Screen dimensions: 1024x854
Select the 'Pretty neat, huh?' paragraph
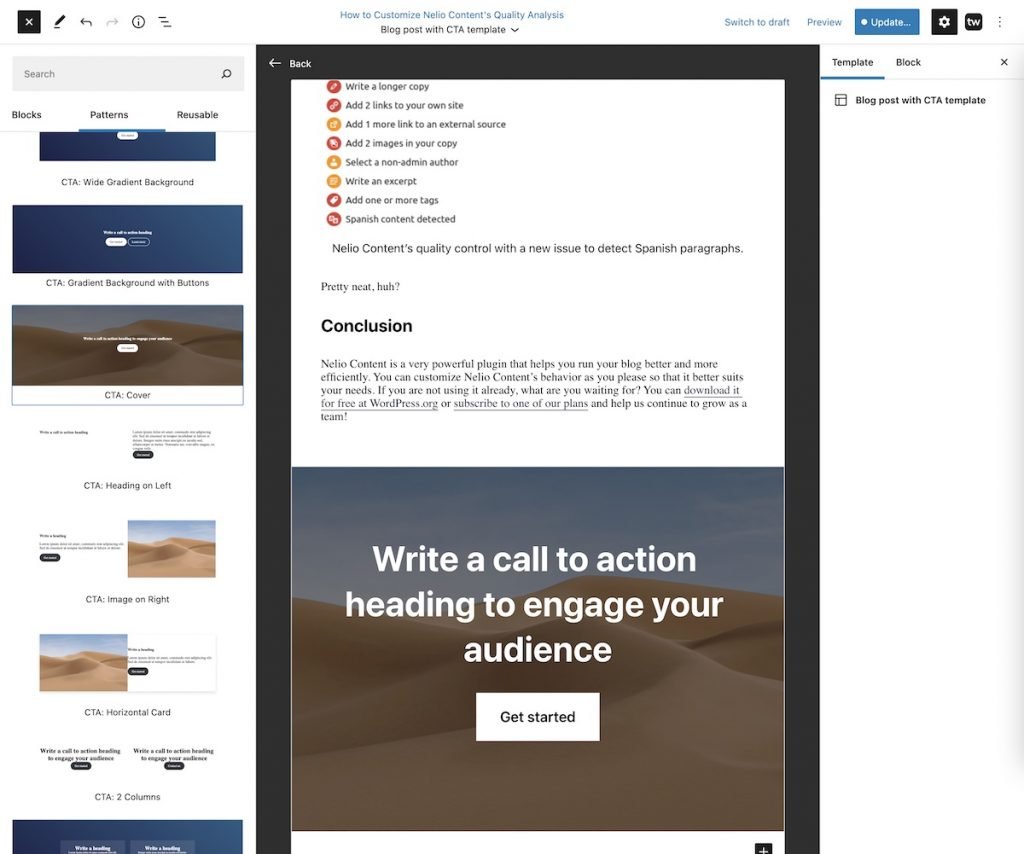[360, 287]
